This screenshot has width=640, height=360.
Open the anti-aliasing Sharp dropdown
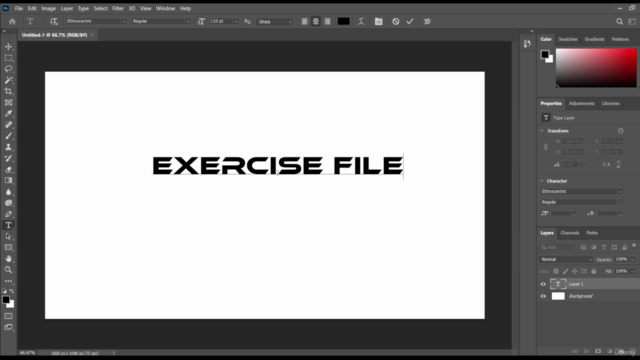click(290, 22)
